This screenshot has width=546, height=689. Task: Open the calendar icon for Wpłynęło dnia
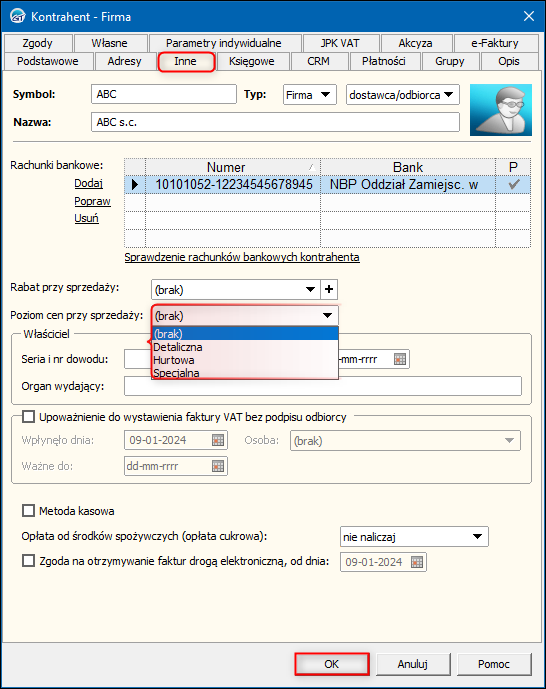tap(218, 440)
